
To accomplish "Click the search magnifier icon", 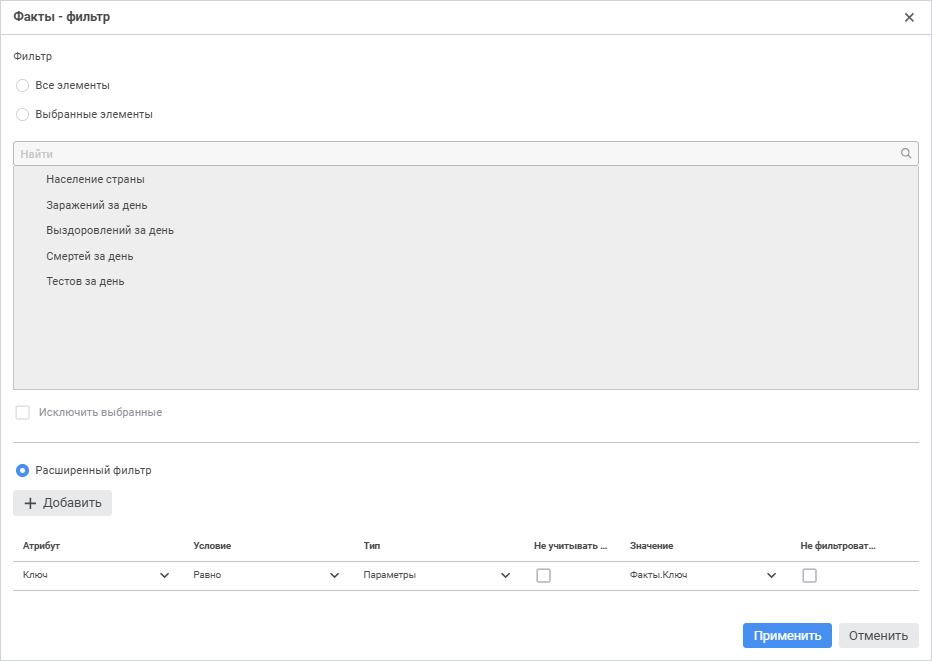I will tap(906, 154).
